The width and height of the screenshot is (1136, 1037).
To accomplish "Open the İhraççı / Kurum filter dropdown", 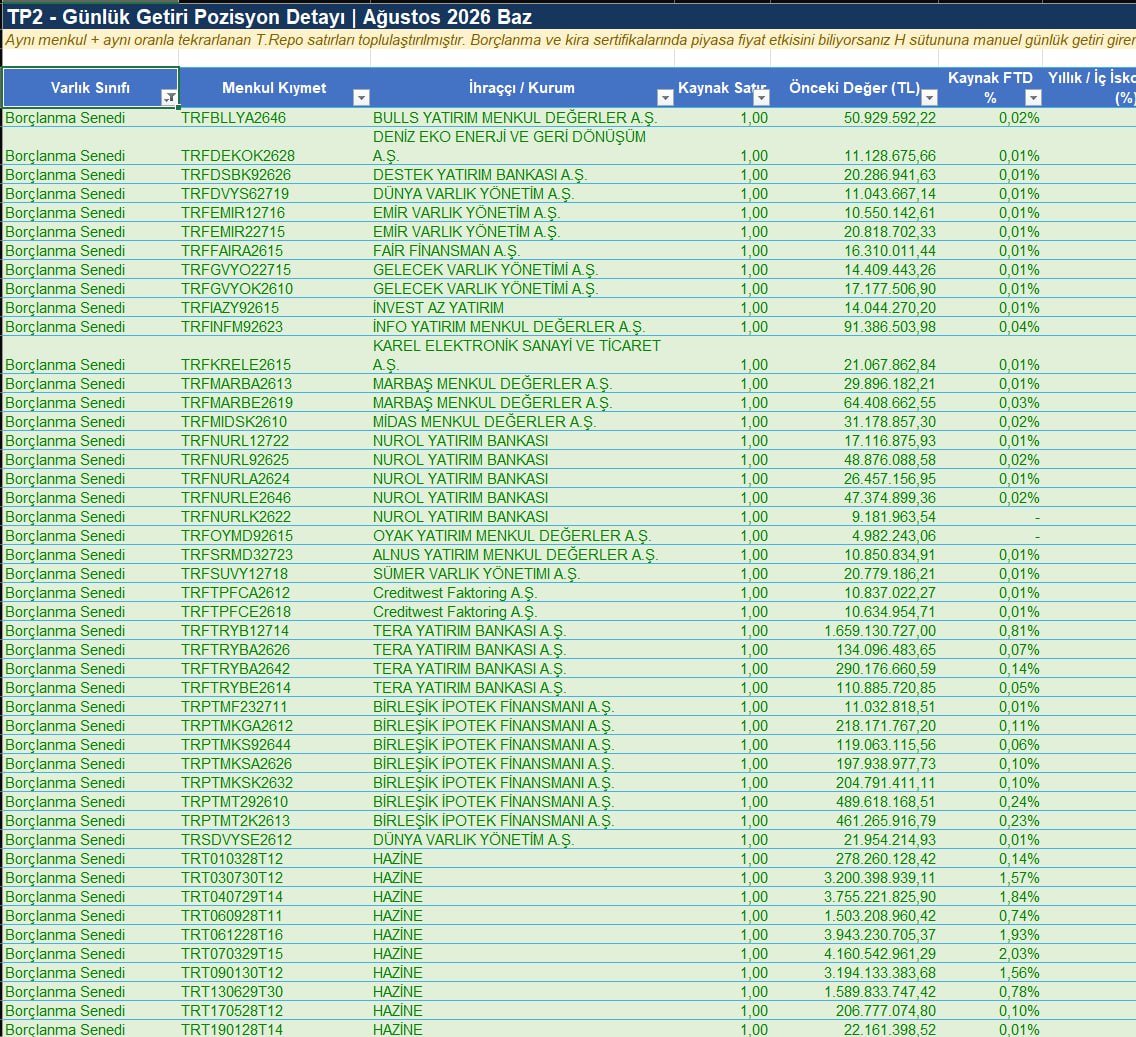I will 664,98.
